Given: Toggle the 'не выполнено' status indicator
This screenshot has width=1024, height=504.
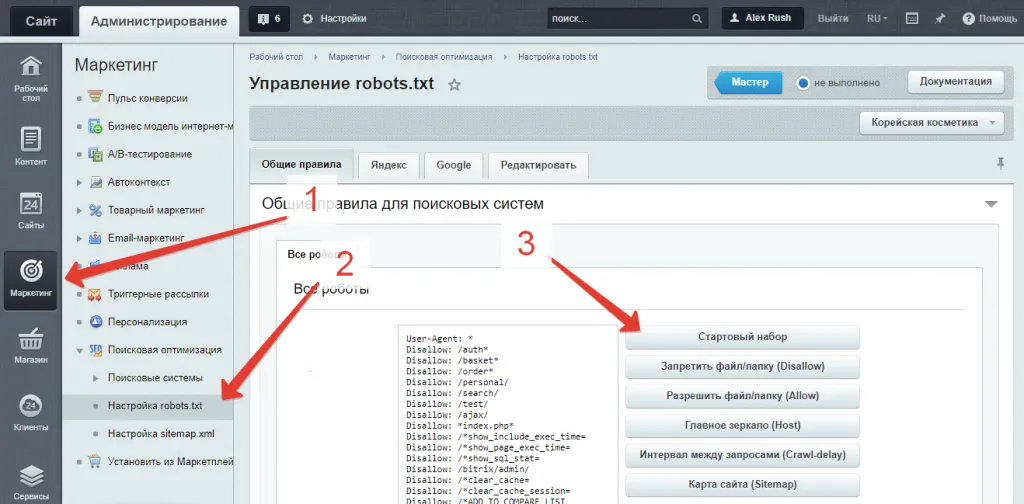Looking at the screenshot, I should point(802,83).
